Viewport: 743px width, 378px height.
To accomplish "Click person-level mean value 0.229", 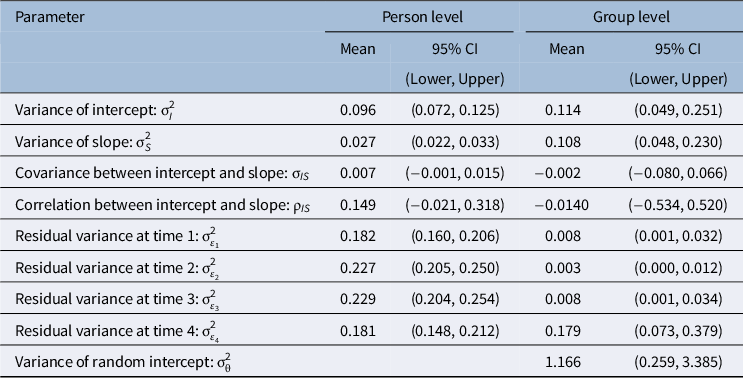I will (358, 299).
